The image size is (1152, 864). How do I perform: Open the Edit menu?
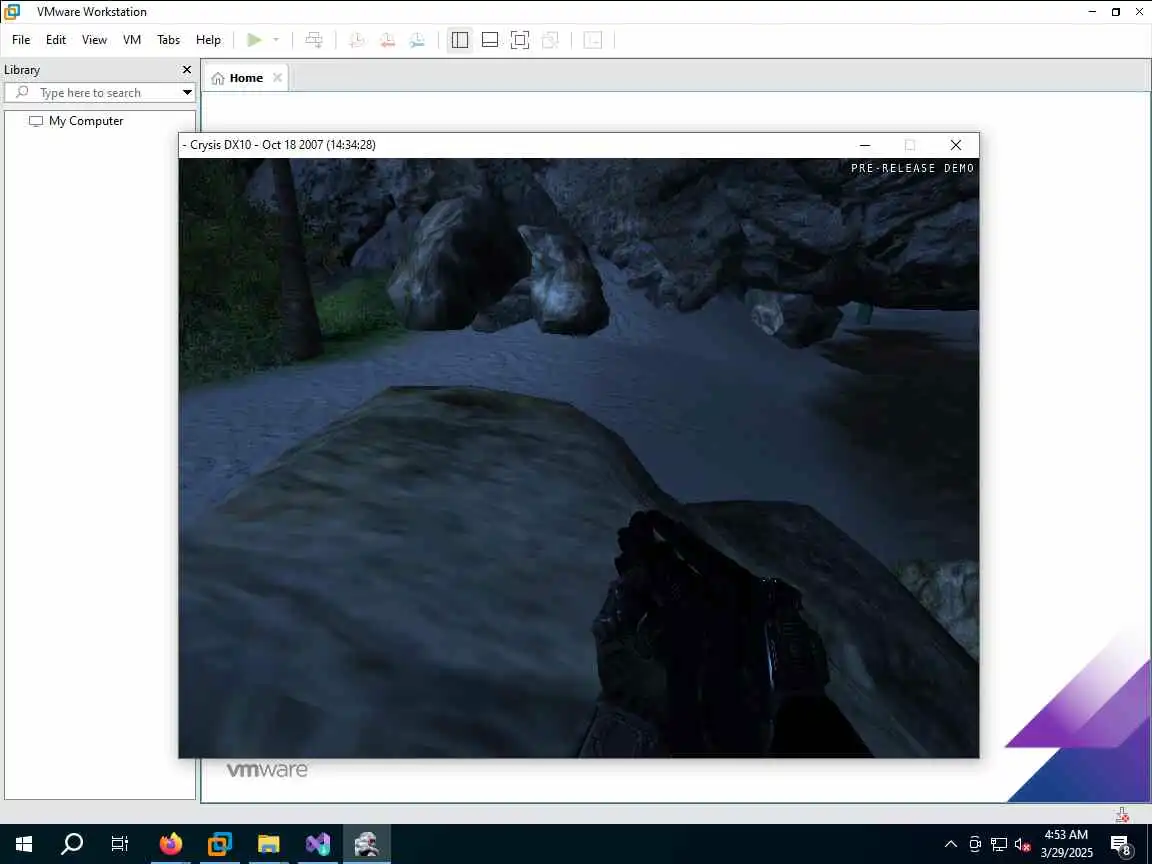tap(56, 40)
